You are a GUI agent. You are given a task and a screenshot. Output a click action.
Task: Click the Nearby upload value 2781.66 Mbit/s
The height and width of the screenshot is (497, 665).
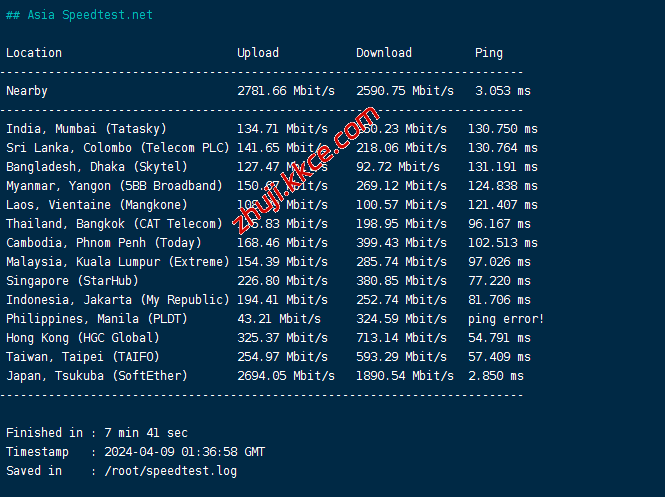coord(285,91)
